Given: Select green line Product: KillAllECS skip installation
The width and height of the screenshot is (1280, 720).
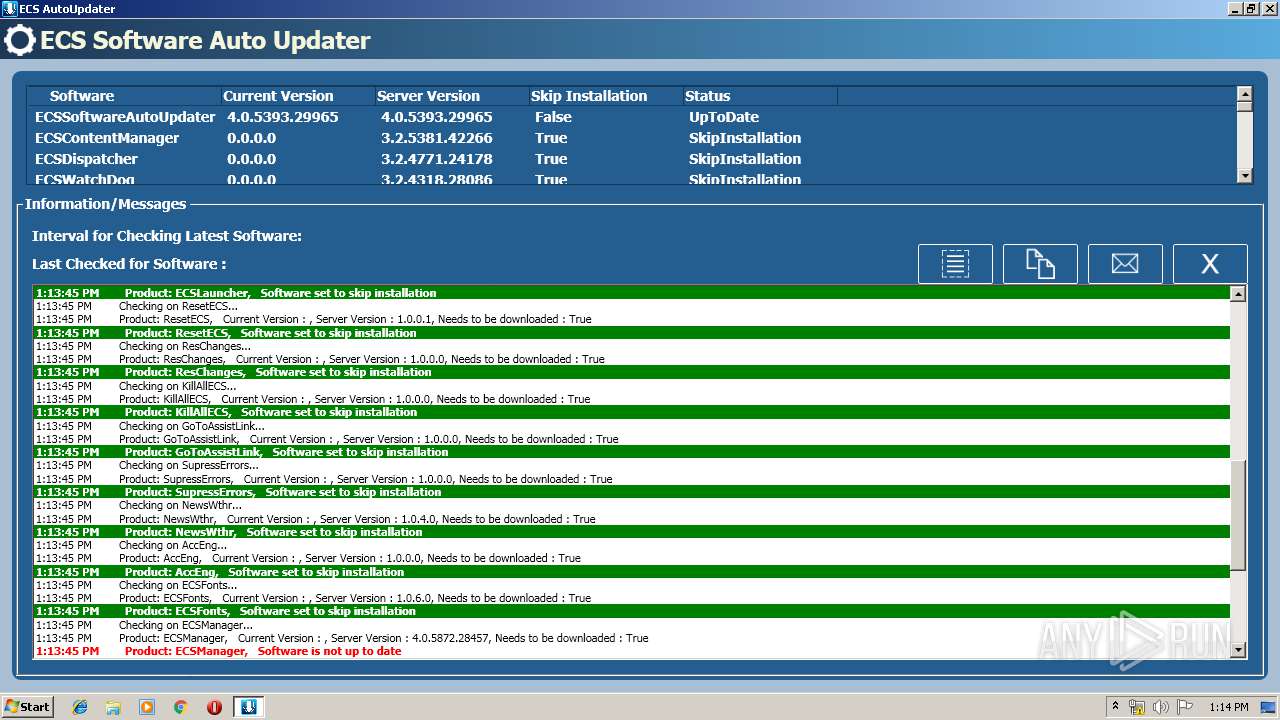Looking at the screenshot, I should click(632, 412).
